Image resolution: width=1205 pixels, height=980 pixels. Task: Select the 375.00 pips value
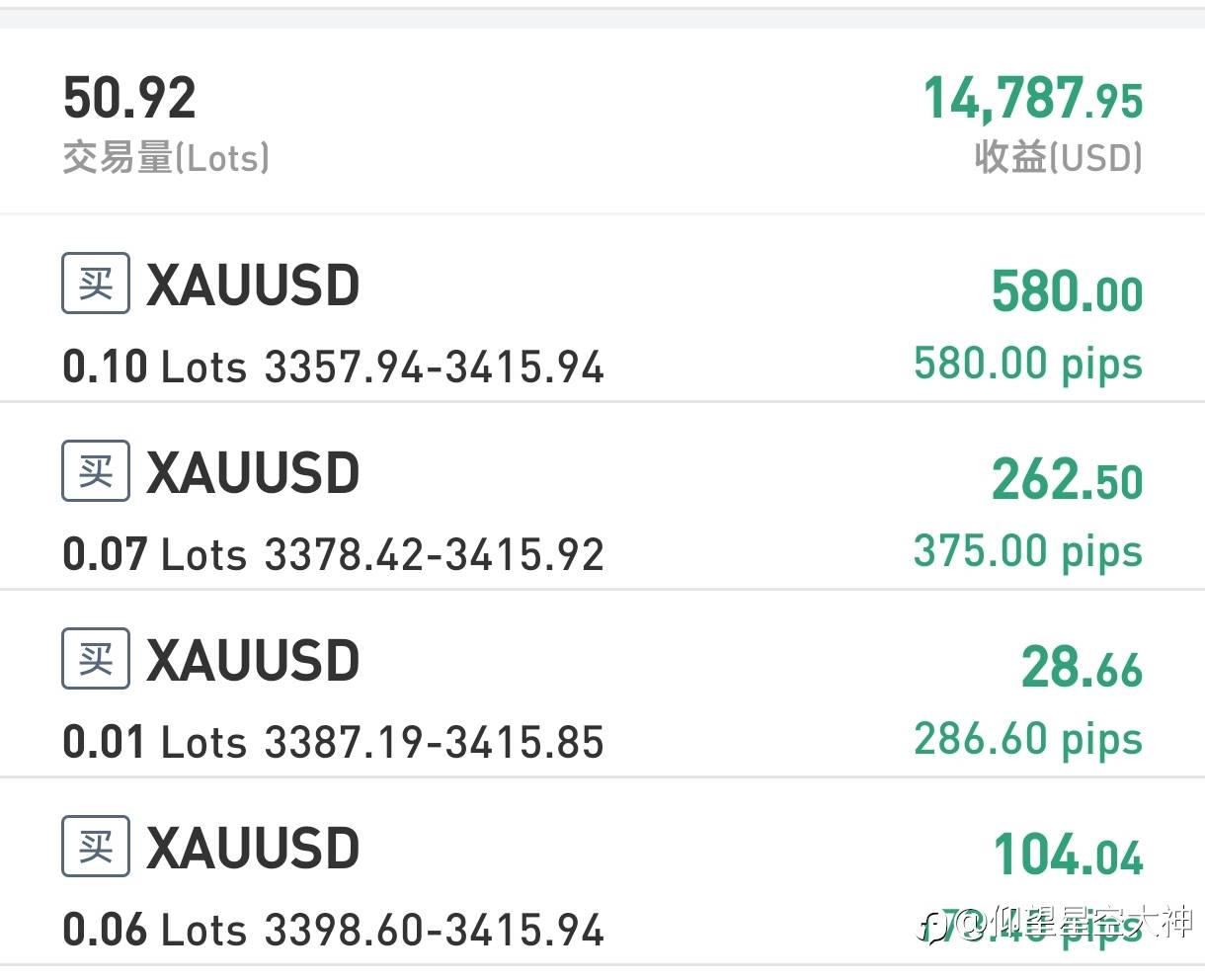pyautogui.click(x=1028, y=551)
